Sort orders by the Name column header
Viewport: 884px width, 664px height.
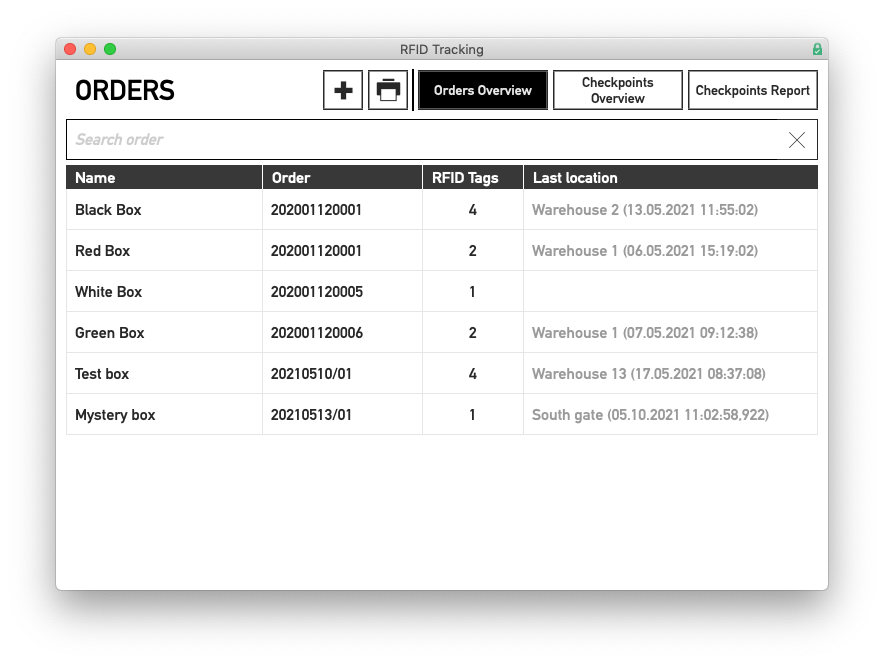(x=98, y=177)
